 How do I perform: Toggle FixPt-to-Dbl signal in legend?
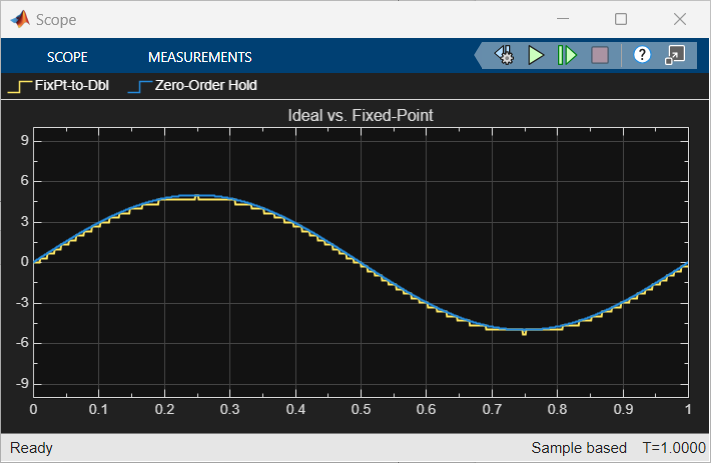[x=72, y=86]
